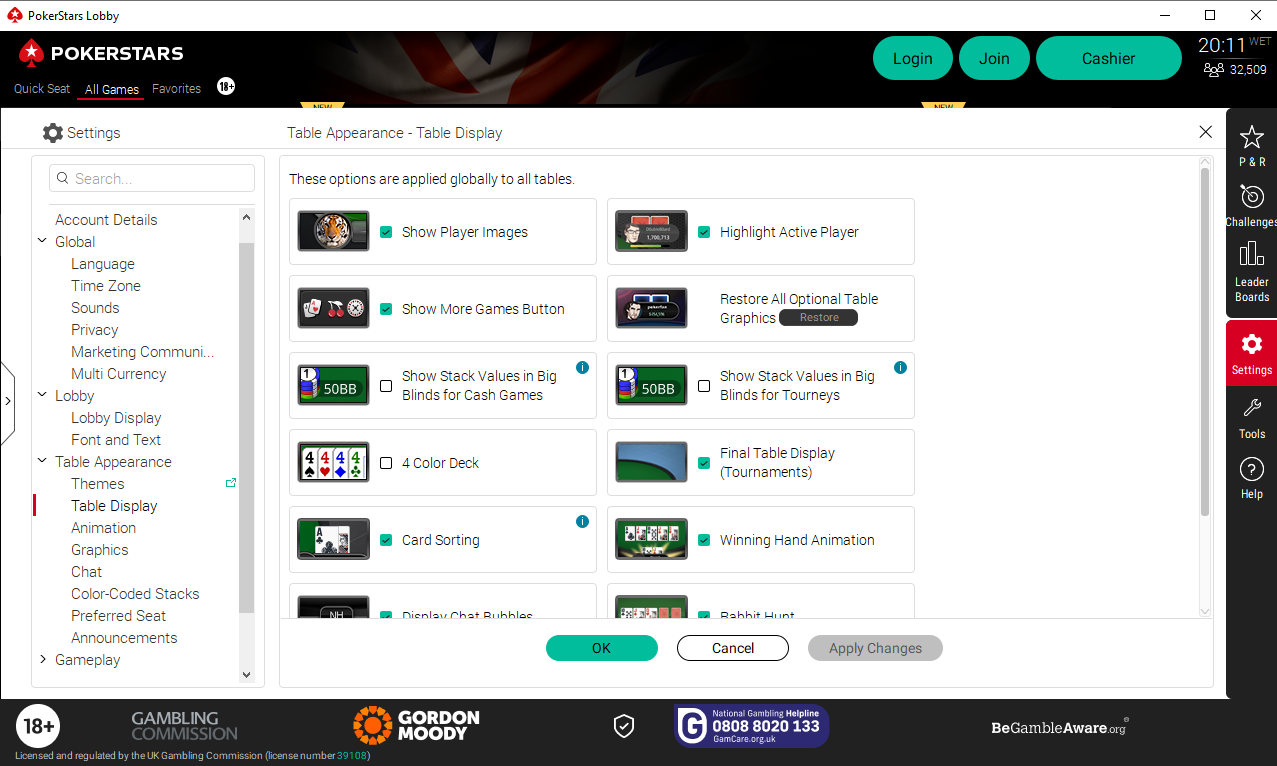This screenshot has width=1277, height=766.
Task: Enable Stack Values in Big Blinds for Cash Games
Action: tap(386, 386)
